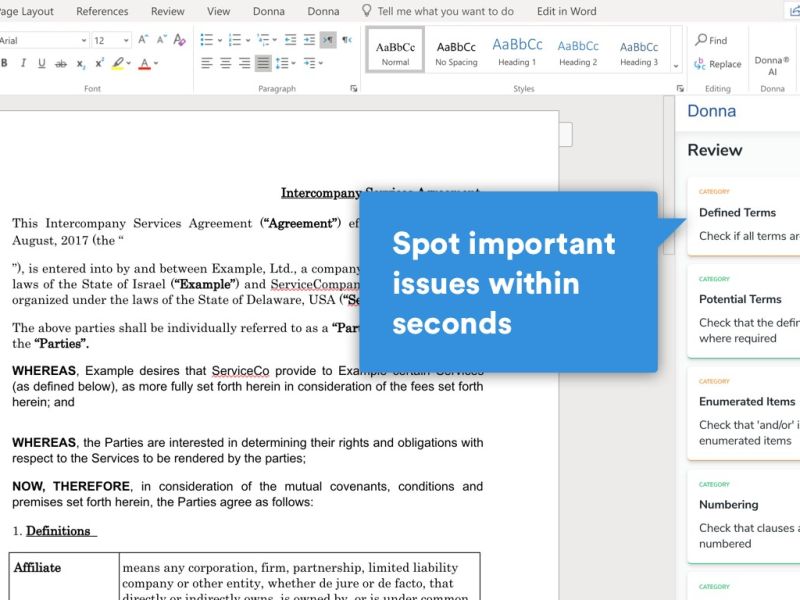Toggle italic formatting
Image resolution: width=800 pixels, height=600 pixels.
click(x=23, y=63)
